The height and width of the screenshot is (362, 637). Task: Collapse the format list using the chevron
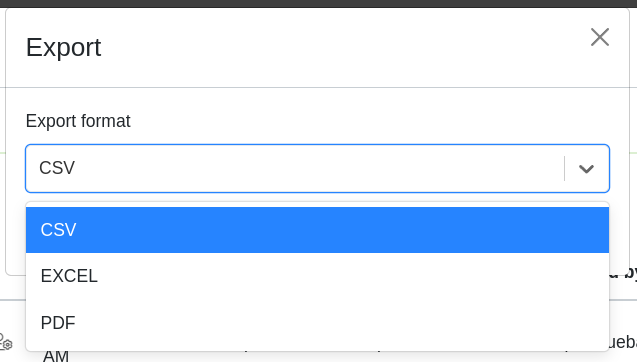point(586,169)
